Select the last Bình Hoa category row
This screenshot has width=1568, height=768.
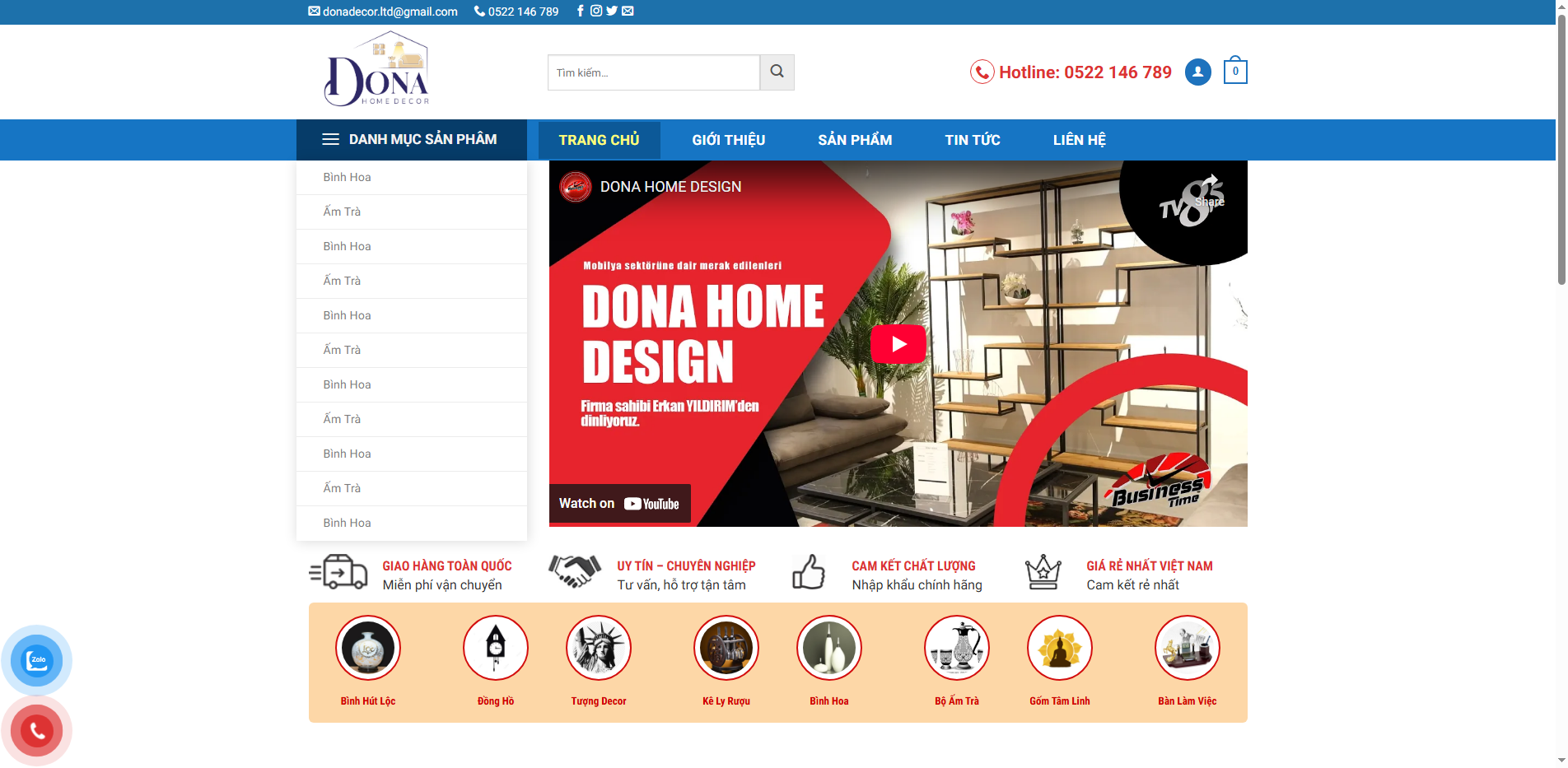[412, 523]
